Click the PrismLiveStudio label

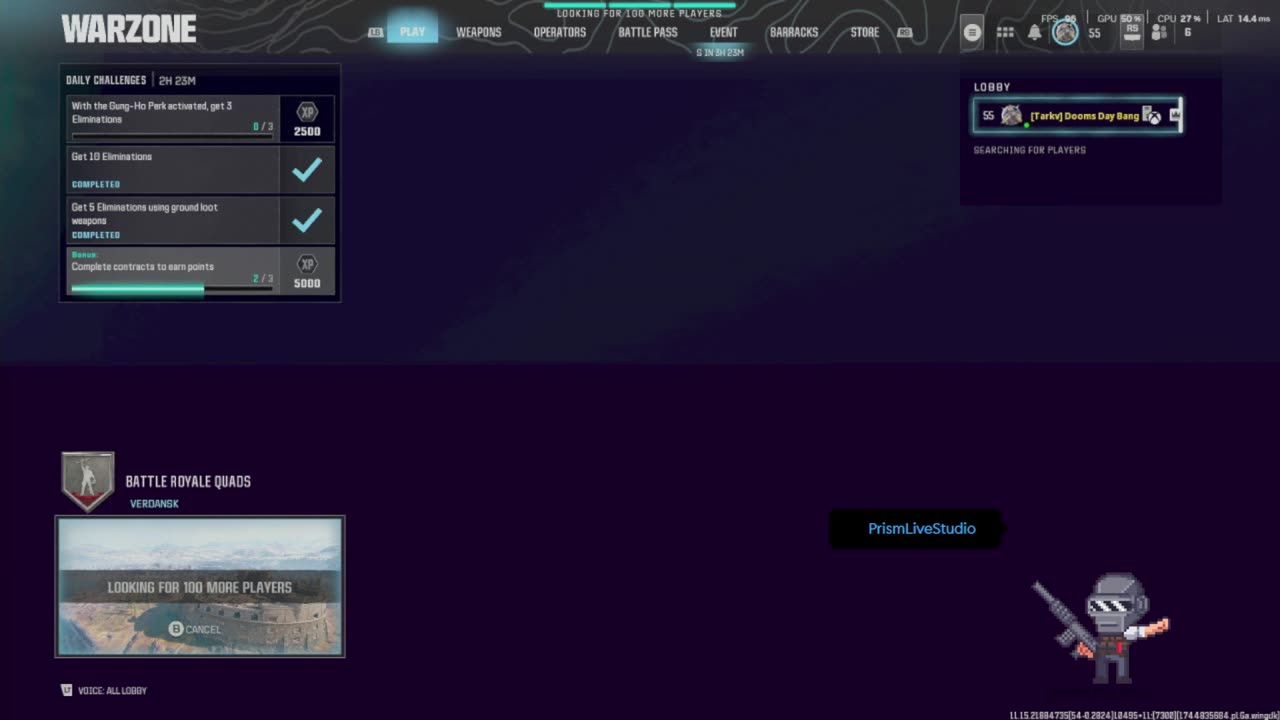click(921, 528)
